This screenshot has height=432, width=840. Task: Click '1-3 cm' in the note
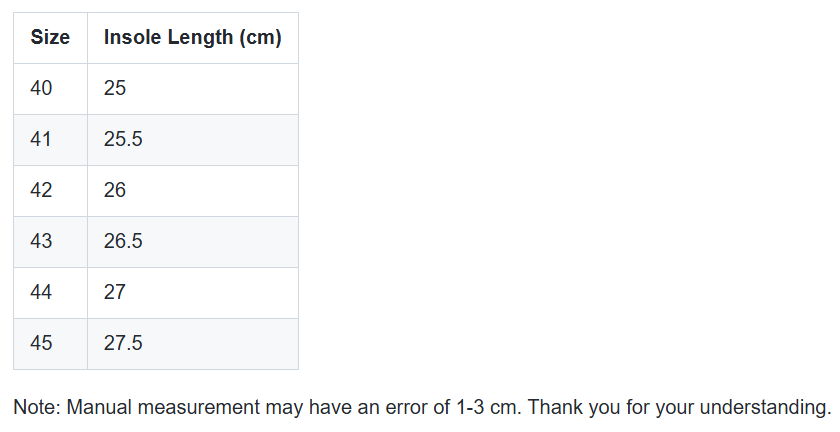pos(488,407)
